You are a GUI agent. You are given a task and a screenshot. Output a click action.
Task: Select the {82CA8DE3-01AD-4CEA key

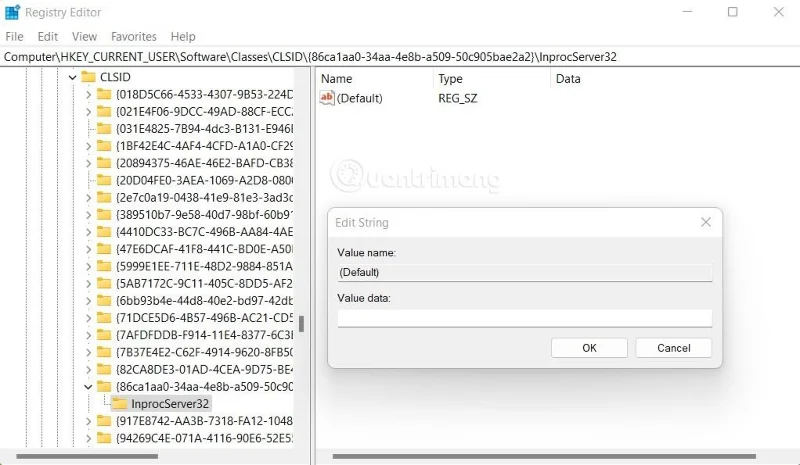(x=205, y=370)
